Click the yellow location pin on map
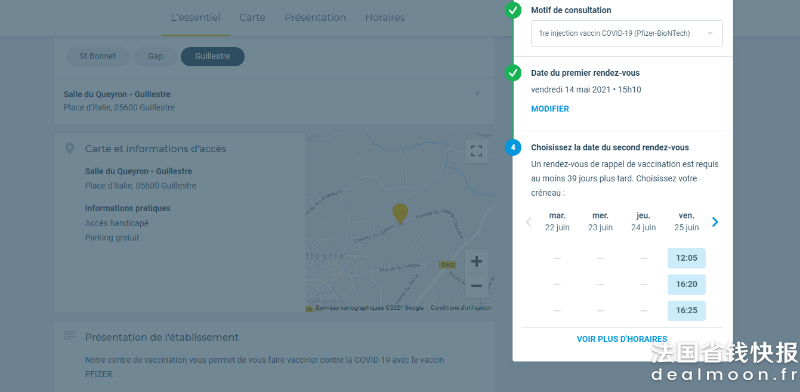800x392 pixels. coord(400,213)
